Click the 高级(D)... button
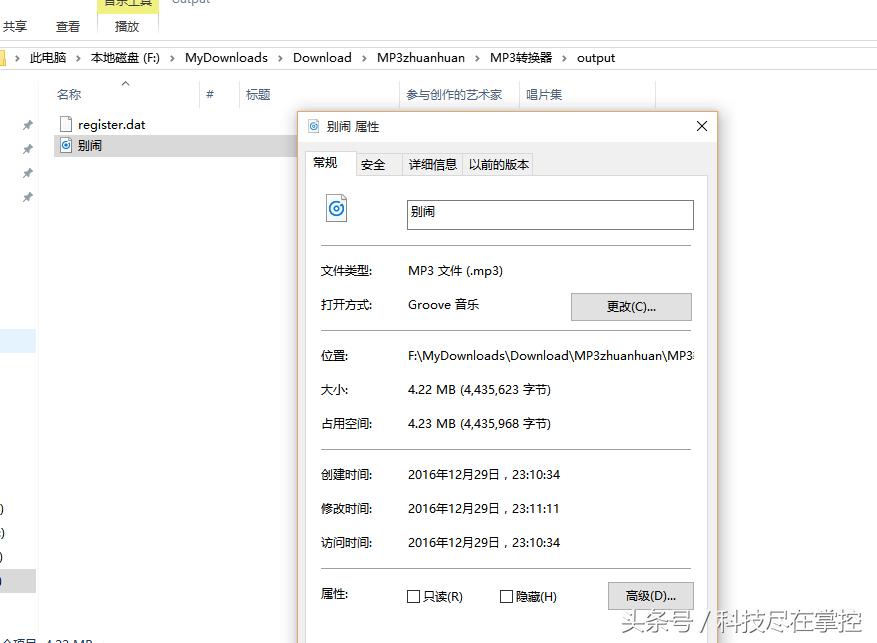The width and height of the screenshot is (877, 643). point(650,595)
